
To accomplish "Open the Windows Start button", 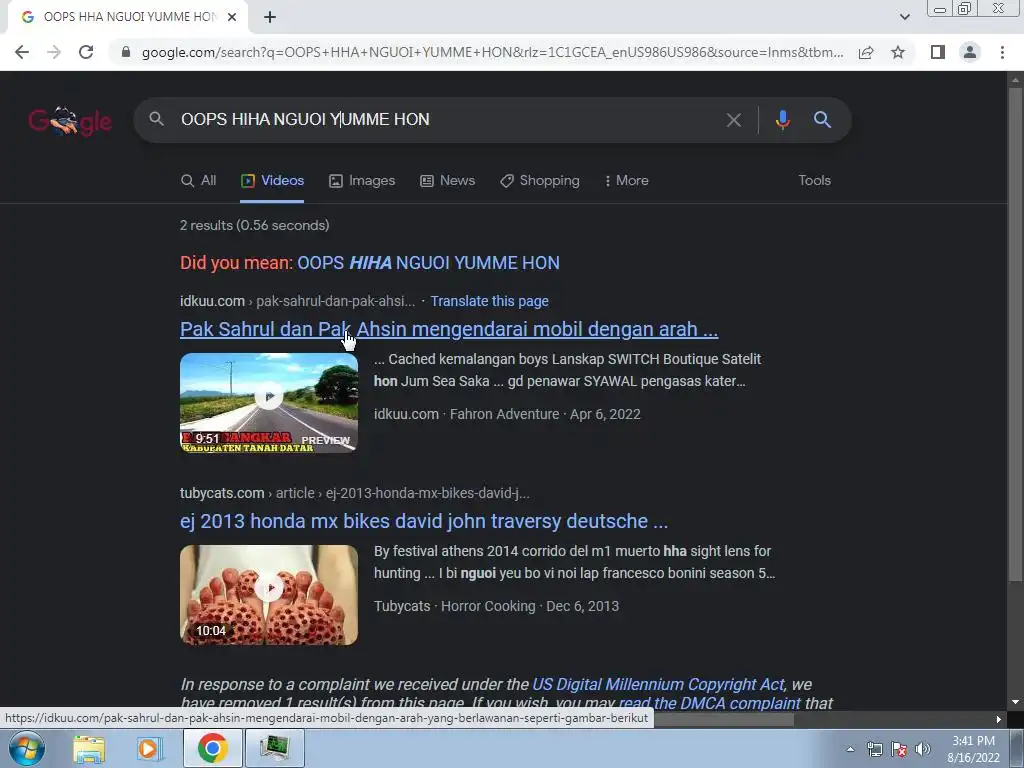I will (27, 748).
